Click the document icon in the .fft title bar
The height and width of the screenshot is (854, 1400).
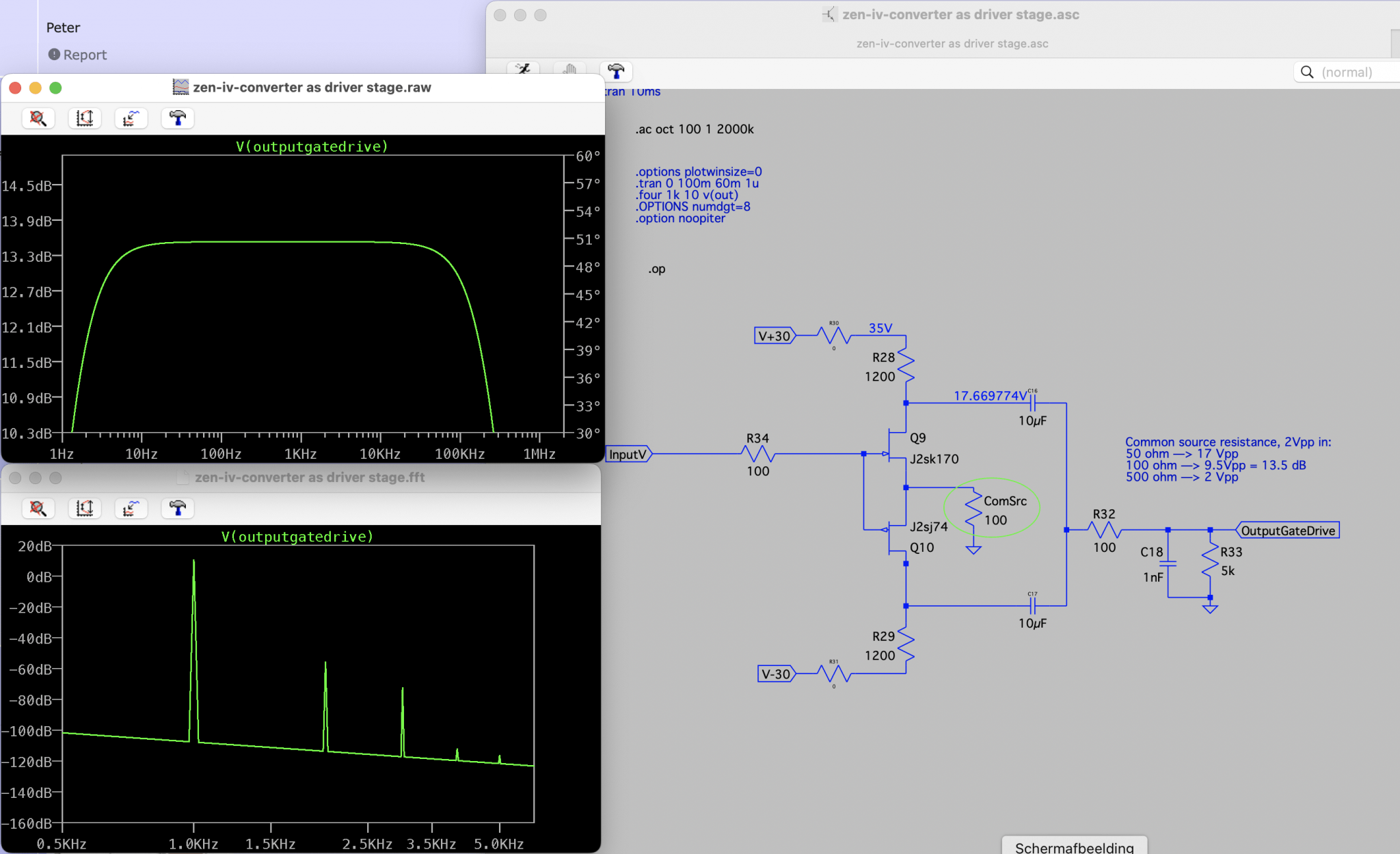(x=183, y=477)
